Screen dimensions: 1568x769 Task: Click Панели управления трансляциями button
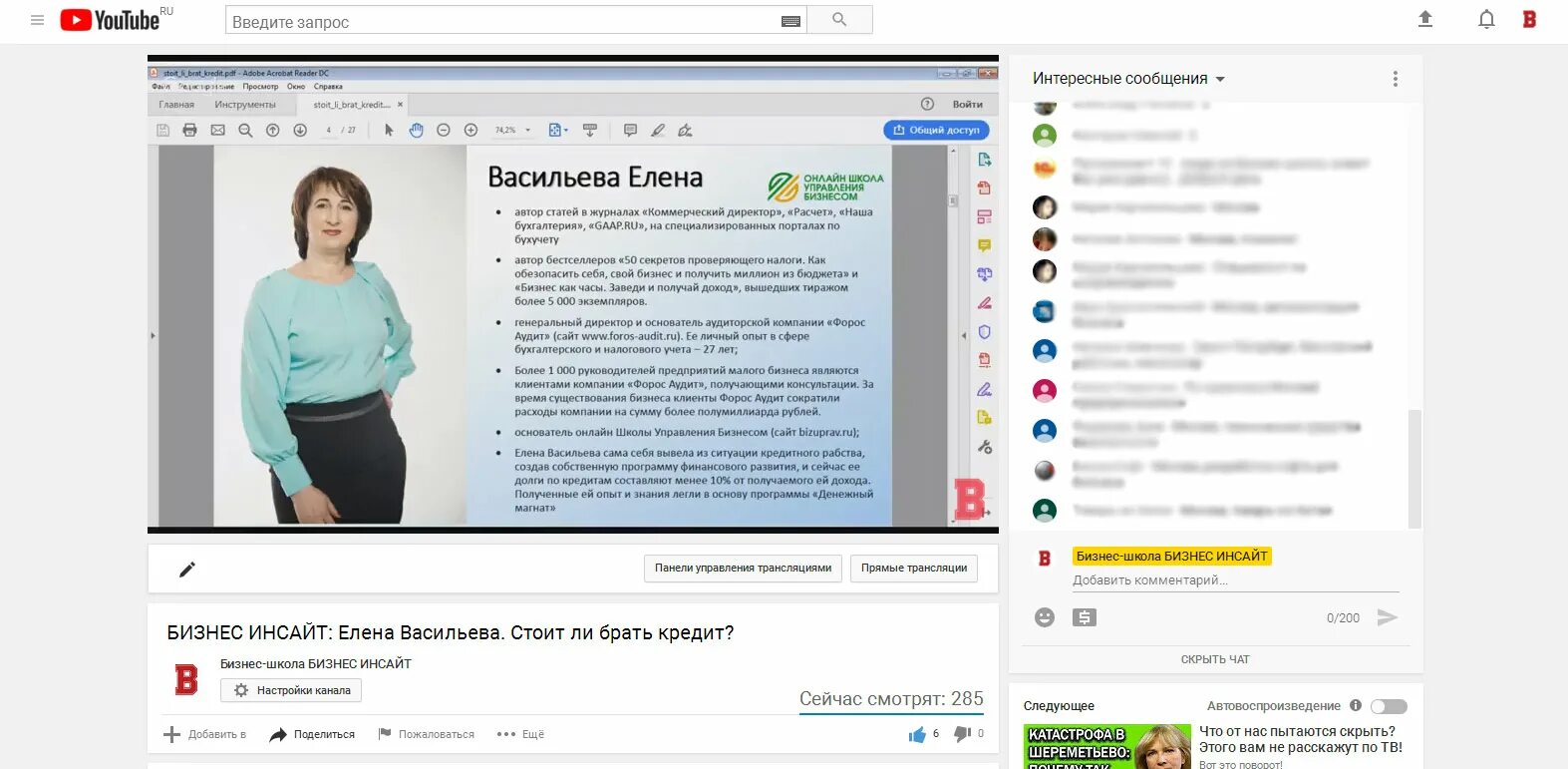point(743,569)
